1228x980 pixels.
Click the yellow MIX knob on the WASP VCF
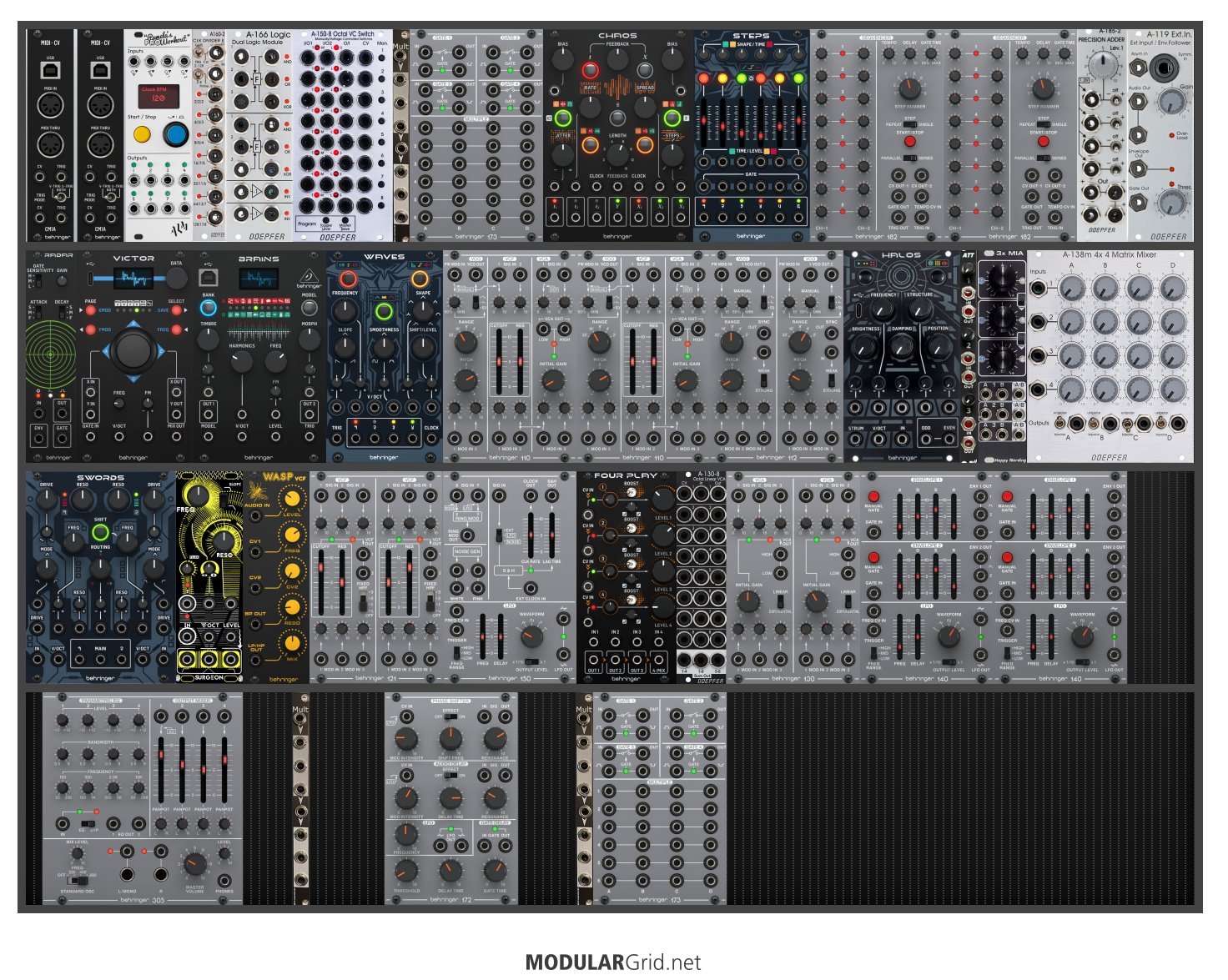point(292,644)
